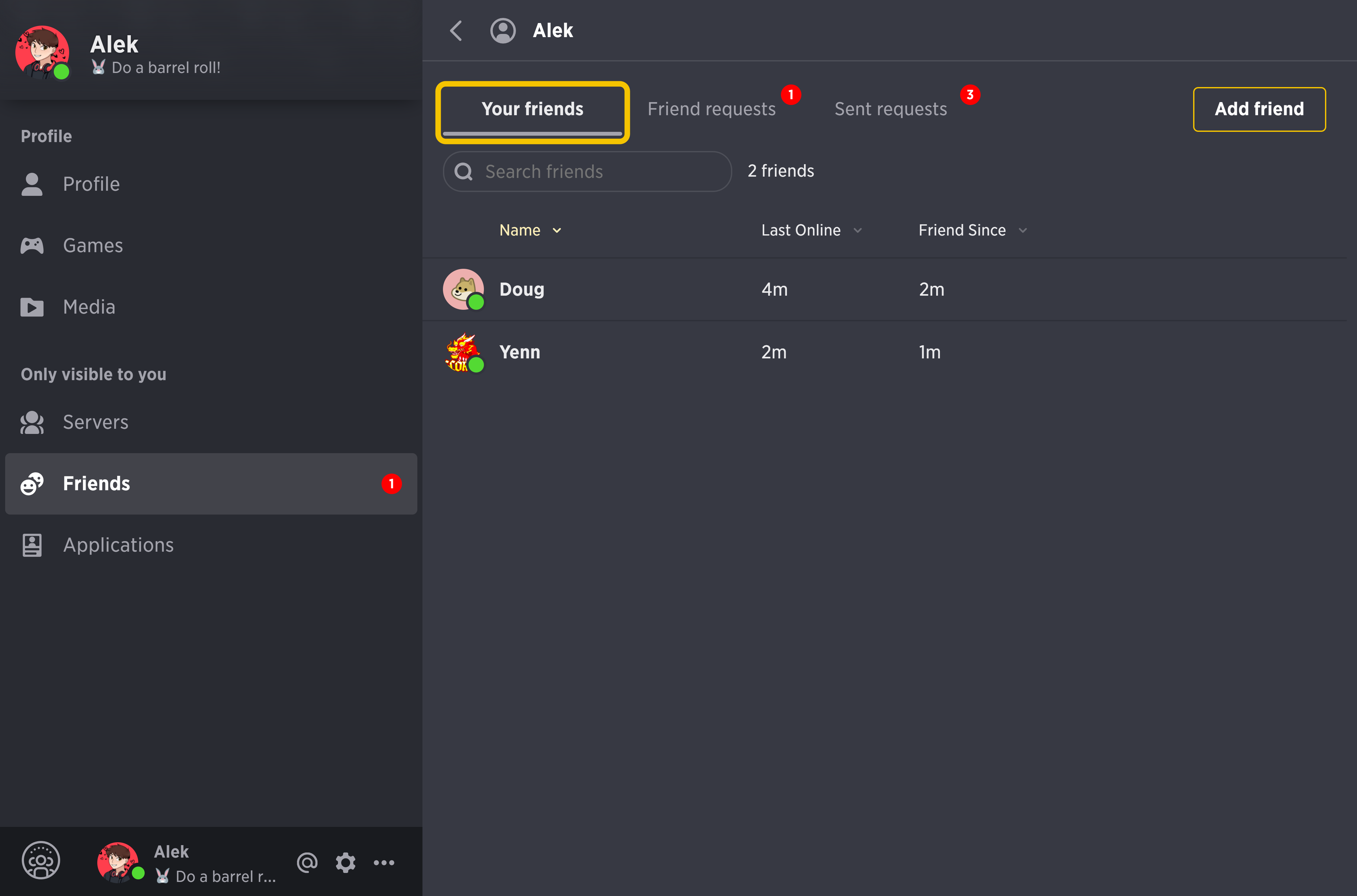
Task: Click Alek's name in top-left header
Action: coord(114,44)
